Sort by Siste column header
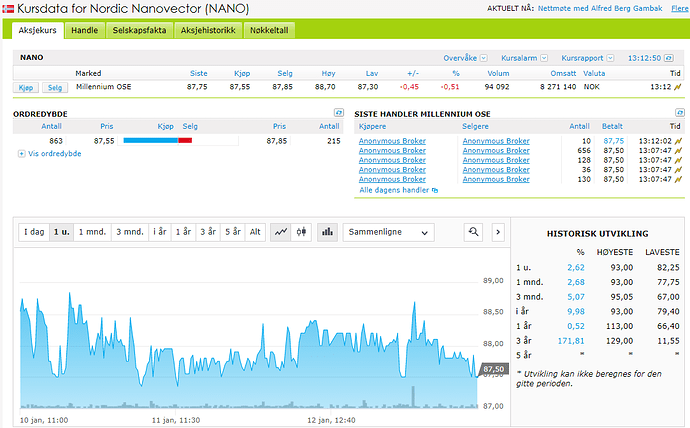Image resolution: width=690 pixels, height=428 pixels. [x=198, y=73]
